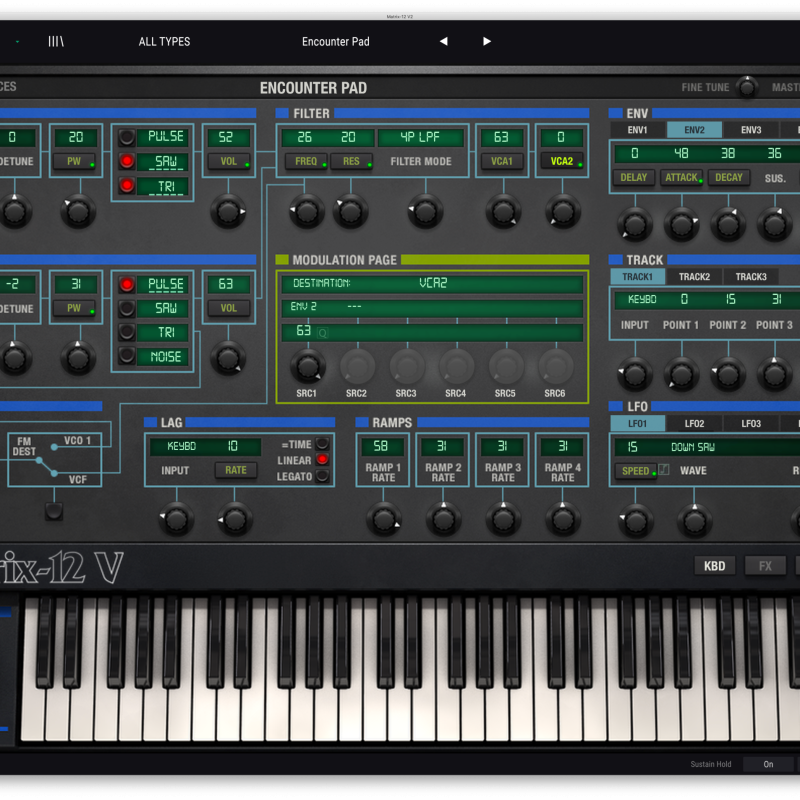Toggle upper oscillator TRI LED
Screen dimensions: 800x800
(127, 185)
